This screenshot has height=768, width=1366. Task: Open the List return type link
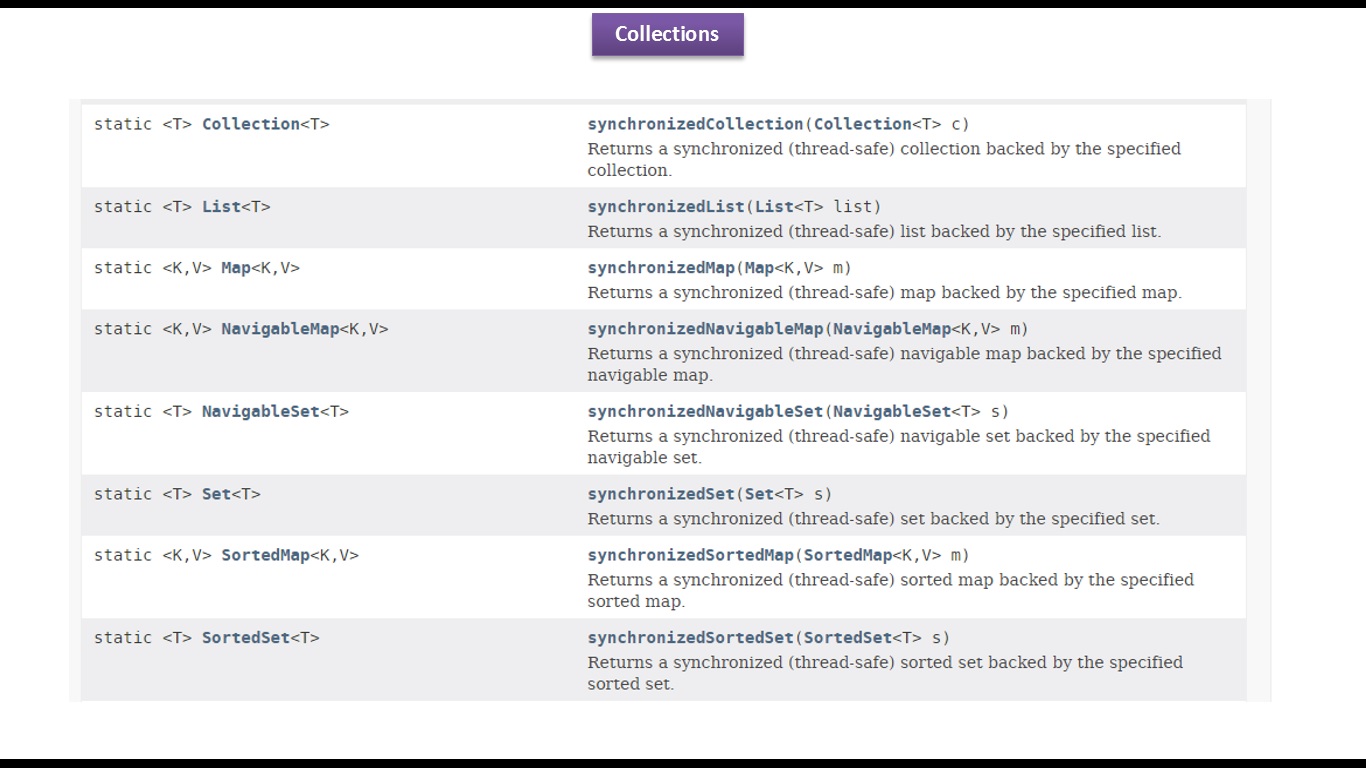click(221, 207)
